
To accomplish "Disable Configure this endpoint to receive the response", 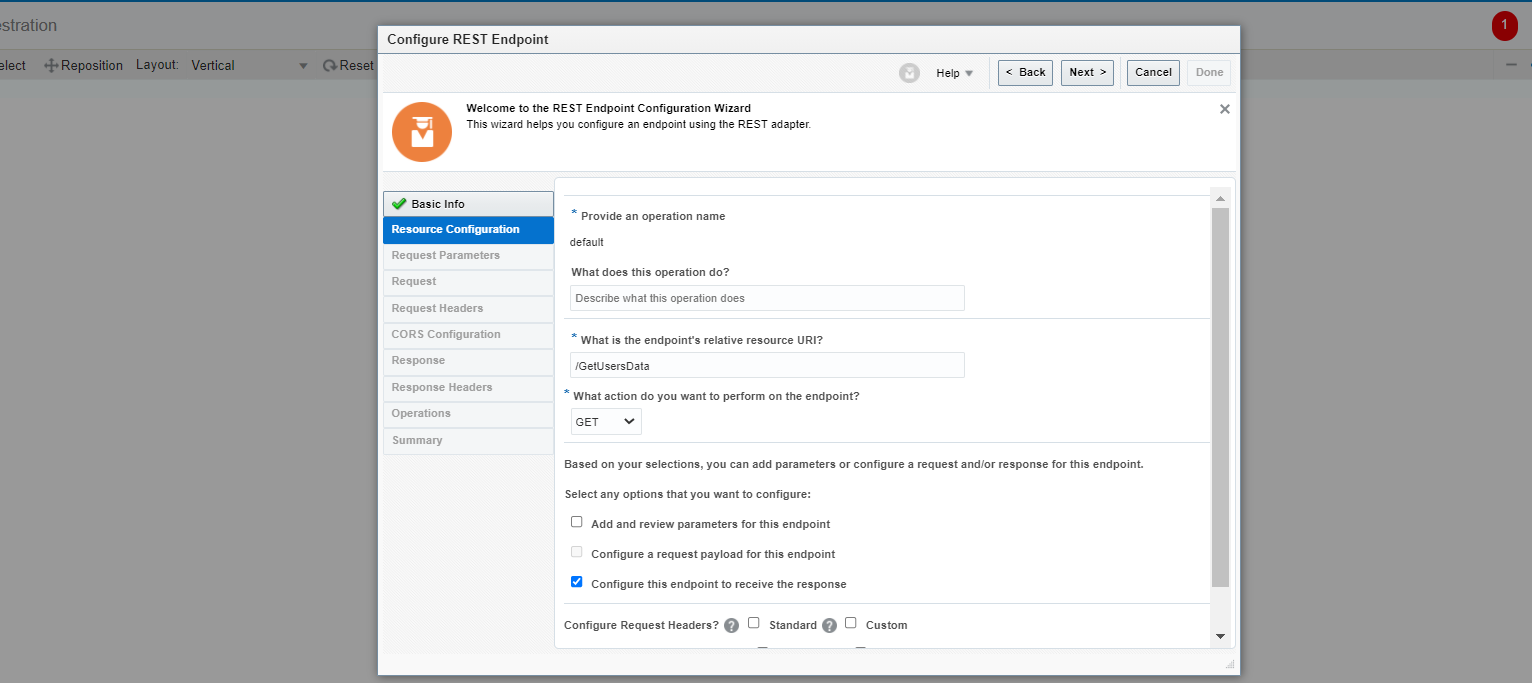I will point(576,581).
